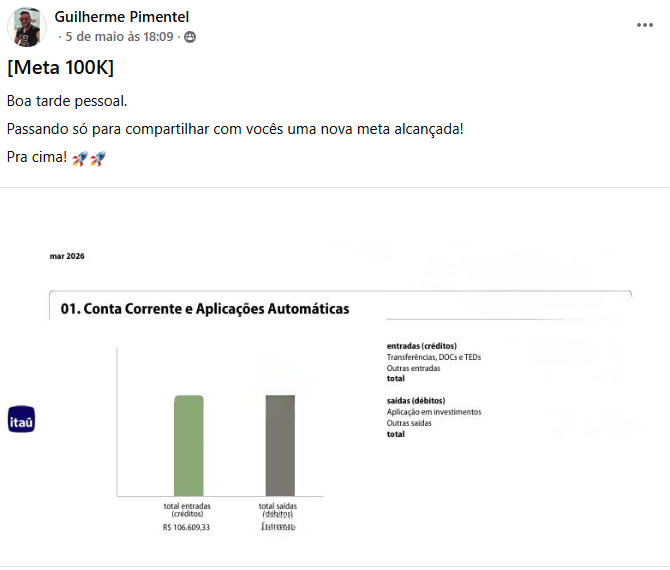
Task: Click the Itaú bank logo
Action: (21, 419)
